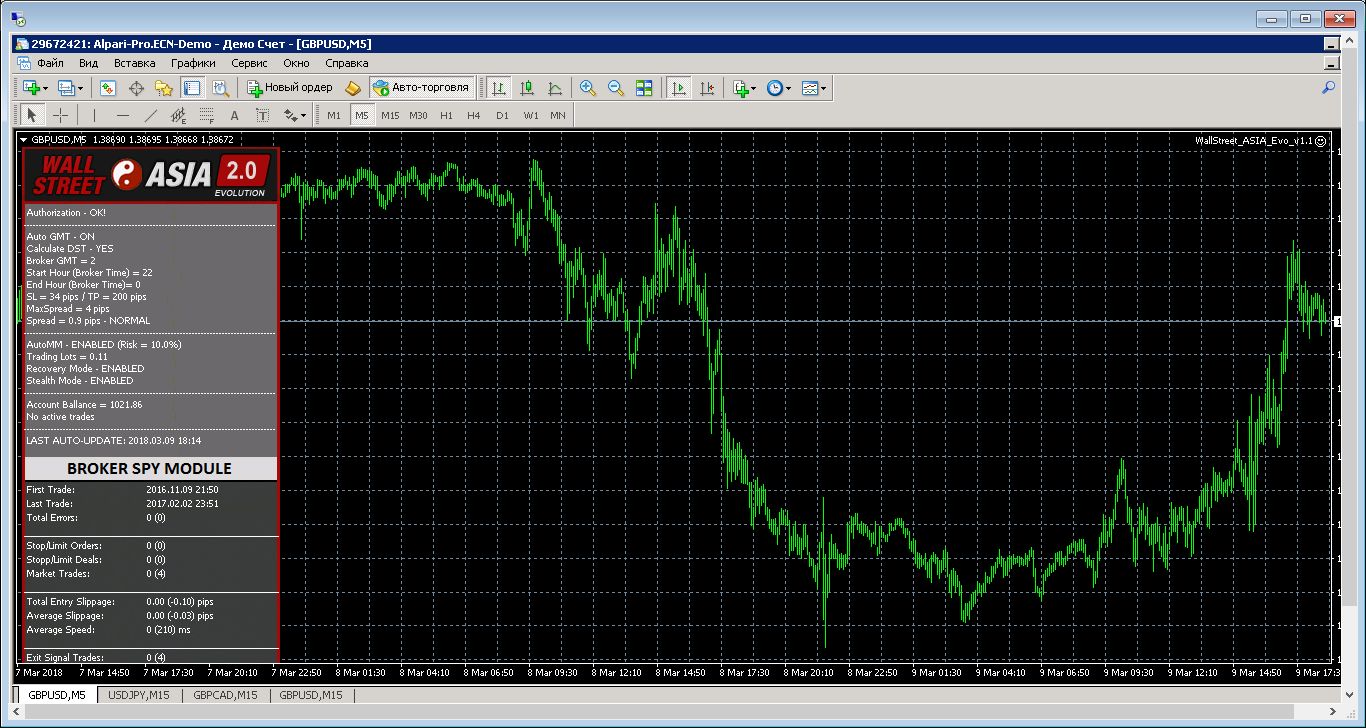Select the crosshair tool in the drawing toolbar
The height and width of the screenshot is (728, 1366).
tap(60, 115)
